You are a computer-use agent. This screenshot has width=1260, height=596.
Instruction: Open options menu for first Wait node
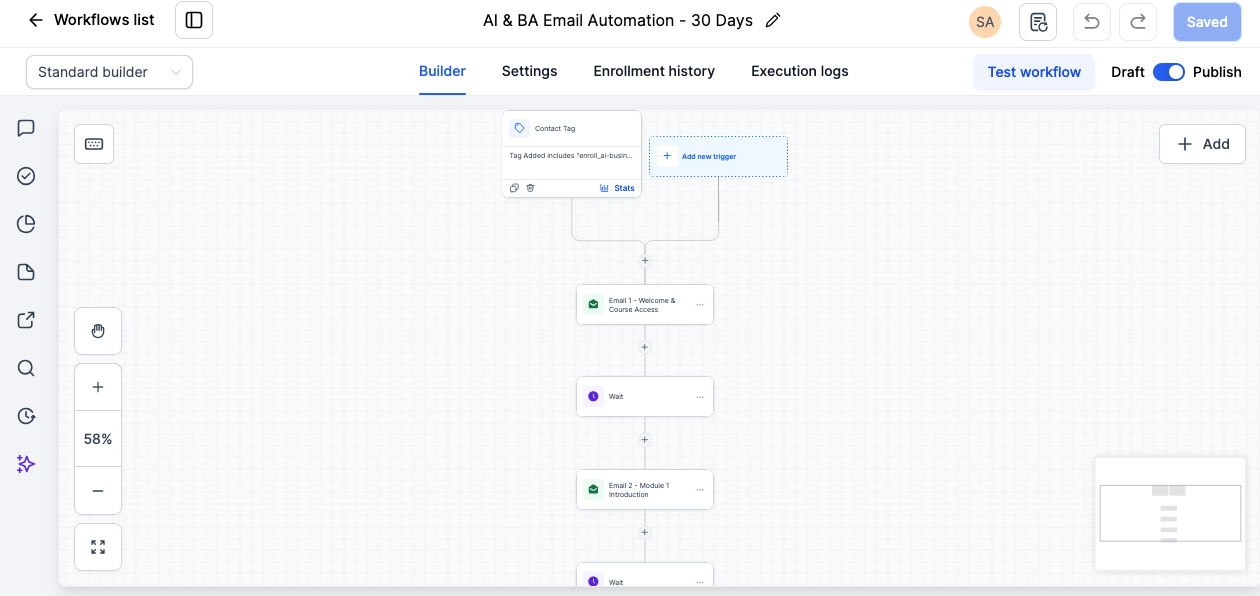700,397
